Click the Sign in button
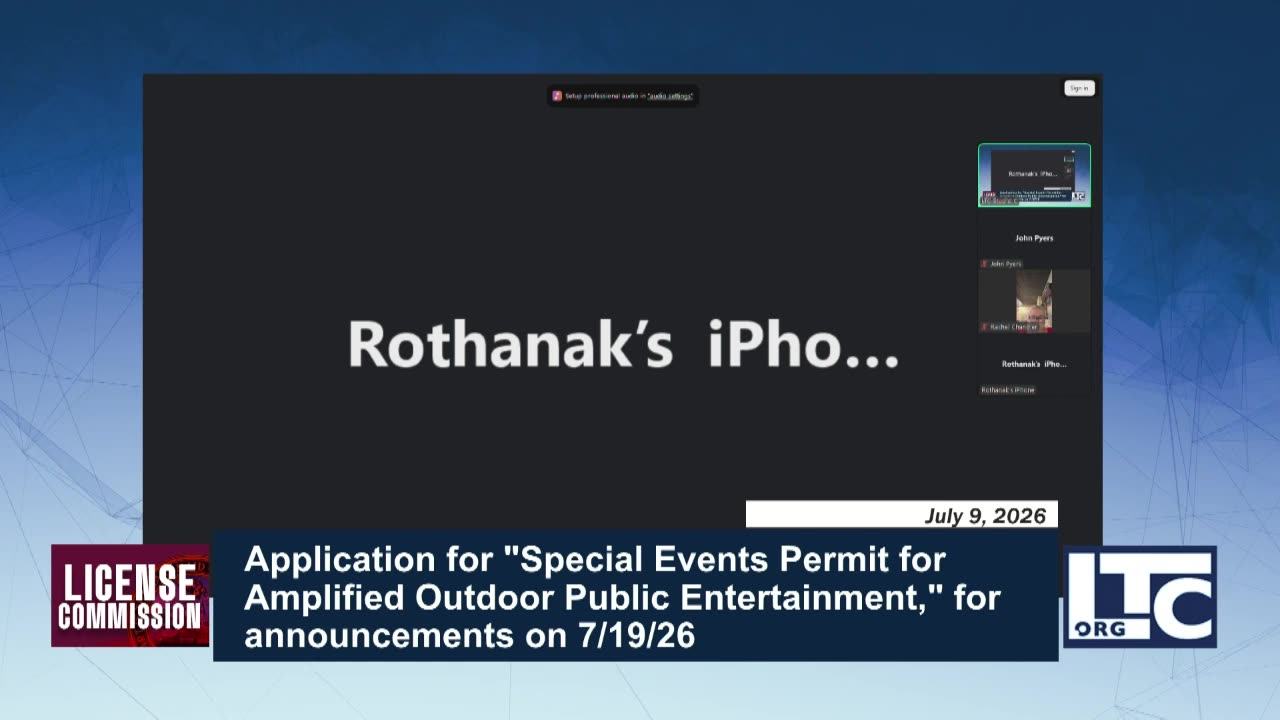Screen dimensions: 1280x720 tap(1079, 88)
